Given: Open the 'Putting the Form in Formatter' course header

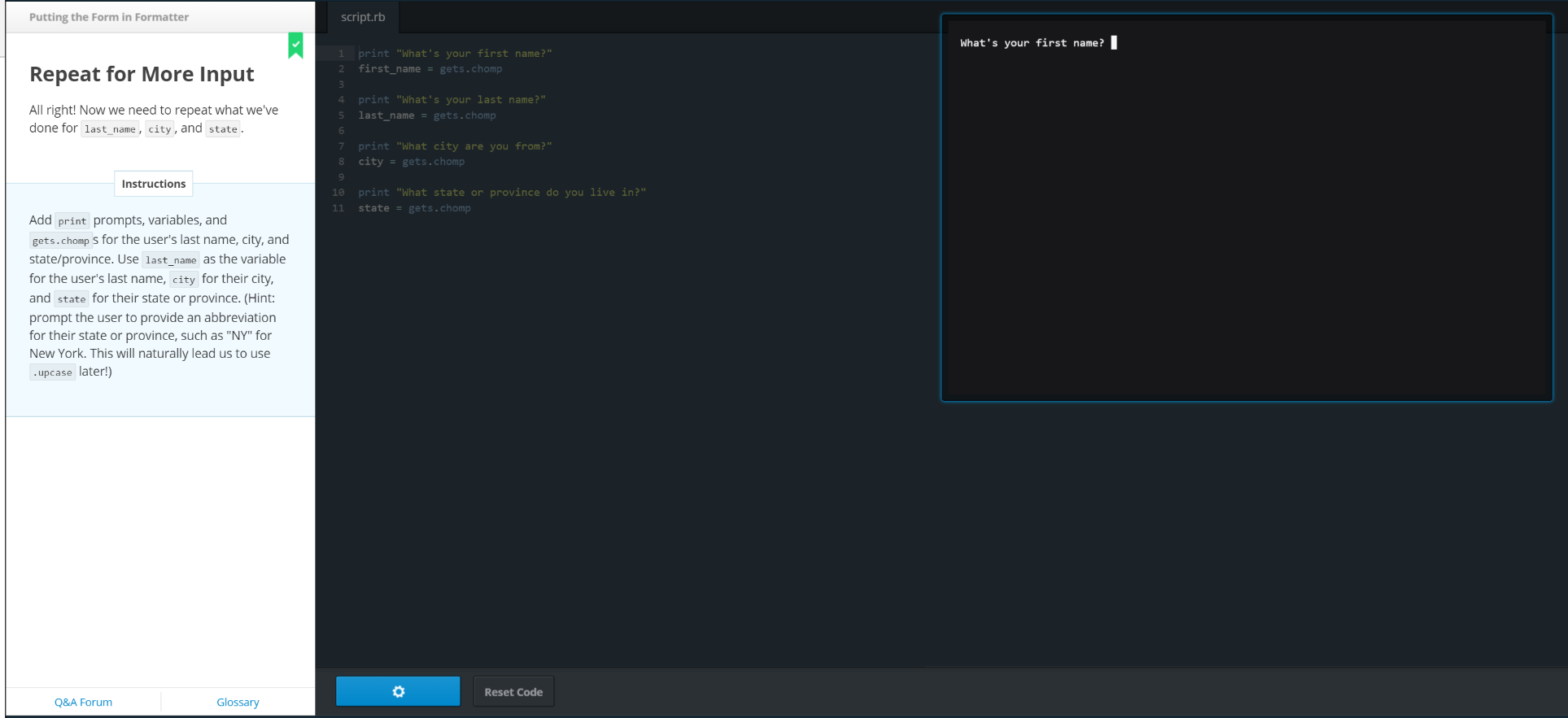Looking at the screenshot, I should [109, 17].
